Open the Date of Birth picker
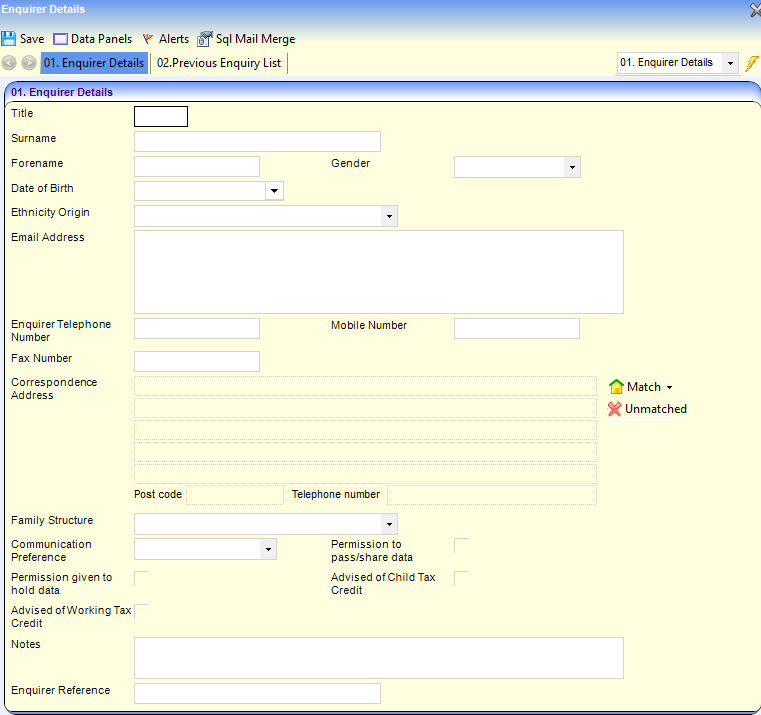 274,192
